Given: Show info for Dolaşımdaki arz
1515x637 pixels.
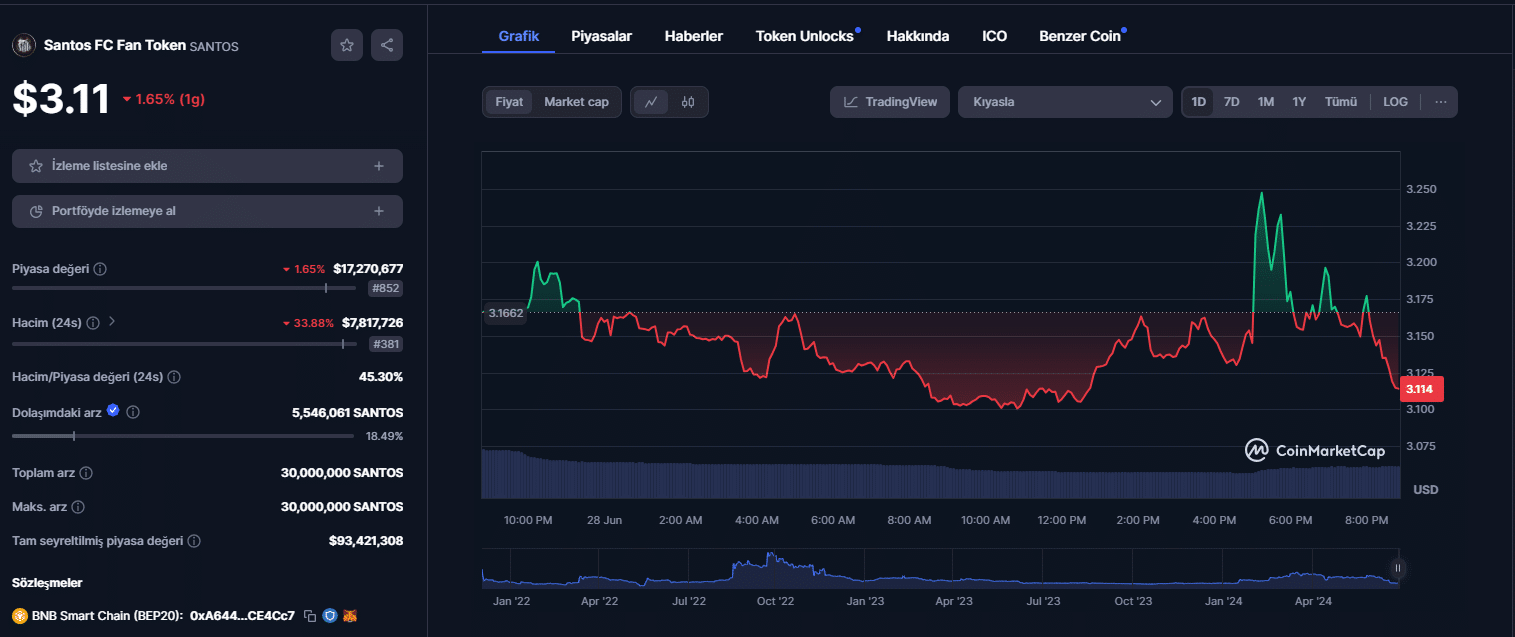Looking at the screenshot, I should click(x=133, y=412).
